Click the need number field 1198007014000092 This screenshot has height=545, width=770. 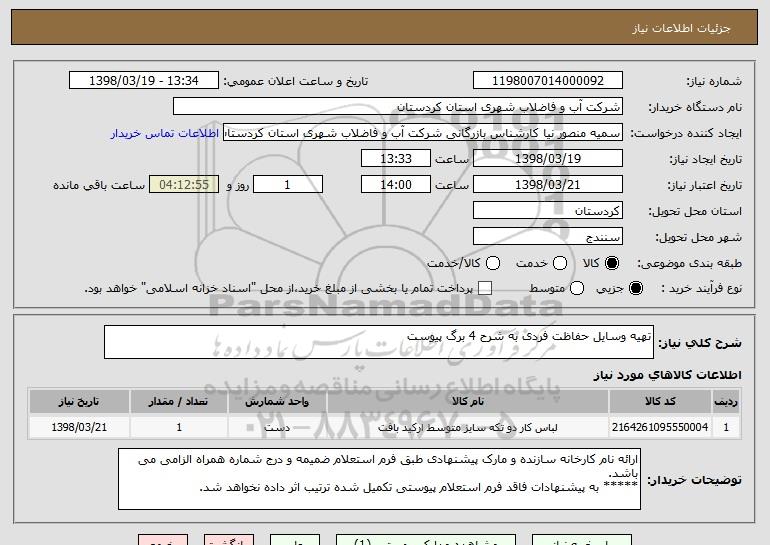pos(548,81)
